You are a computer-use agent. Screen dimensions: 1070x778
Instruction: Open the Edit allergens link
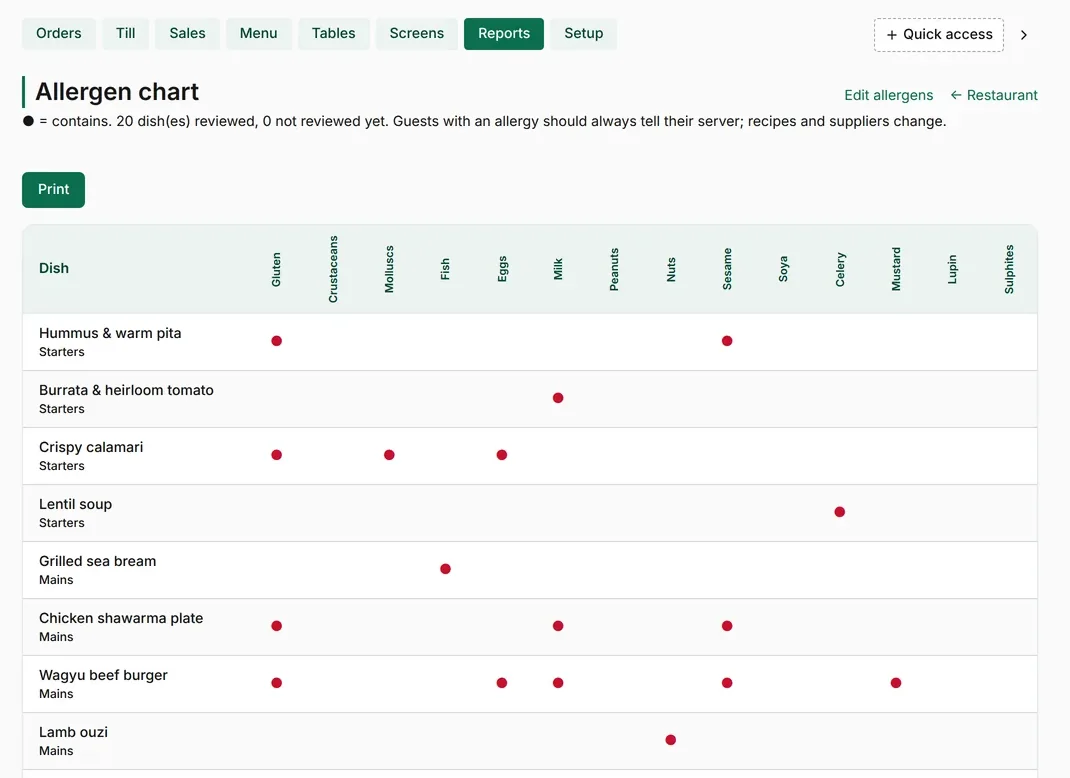(888, 95)
